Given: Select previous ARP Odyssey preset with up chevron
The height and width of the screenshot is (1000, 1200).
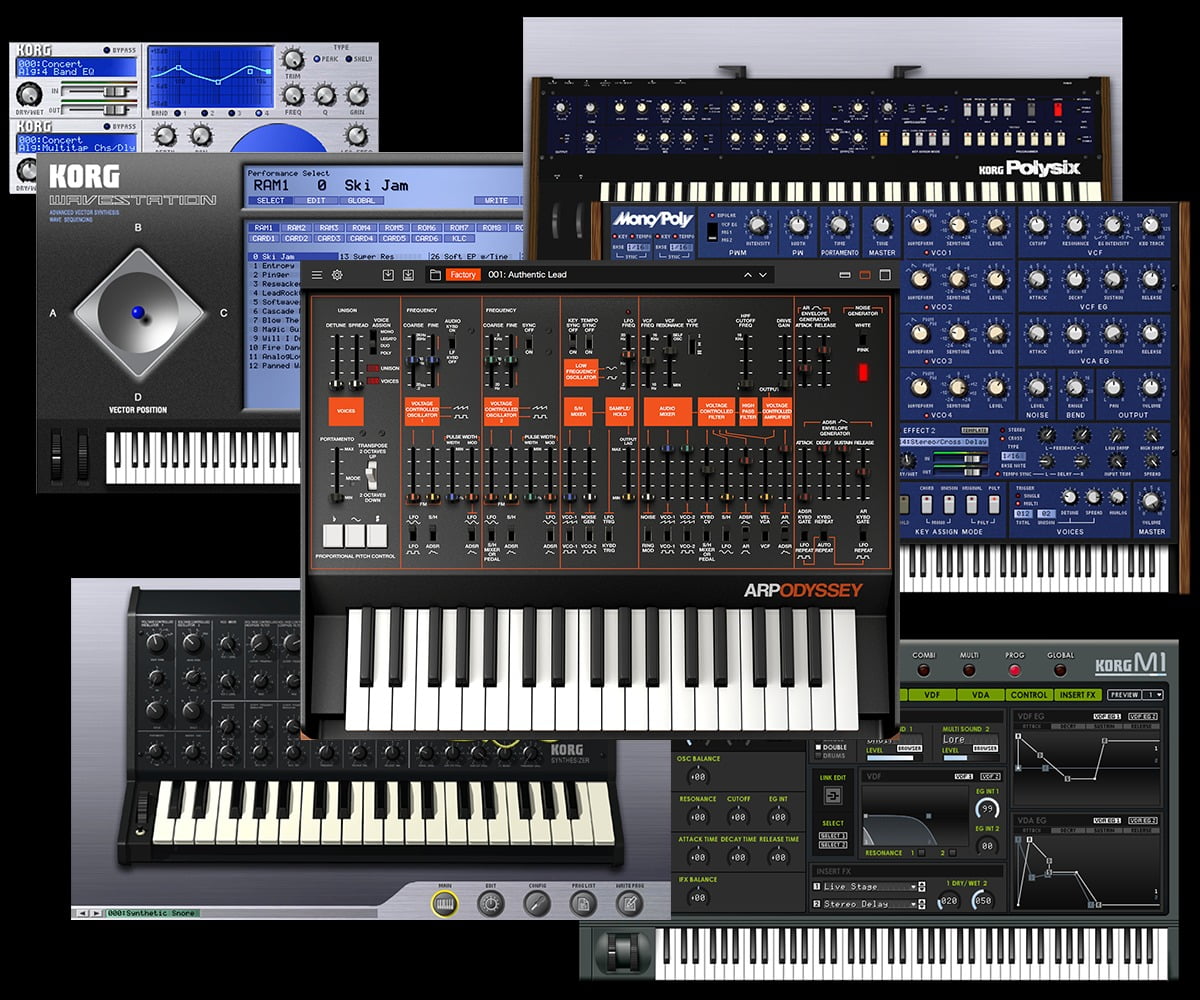Looking at the screenshot, I should point(747,275).
